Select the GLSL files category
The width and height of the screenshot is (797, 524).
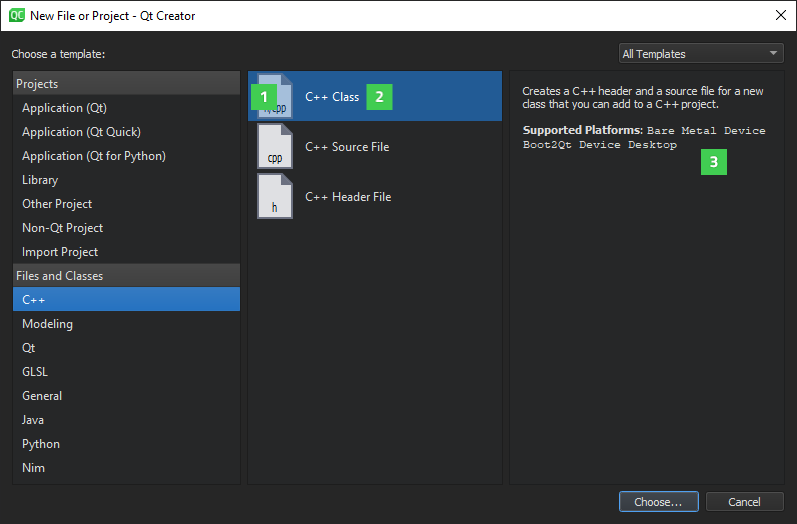(x=35, y=372)
